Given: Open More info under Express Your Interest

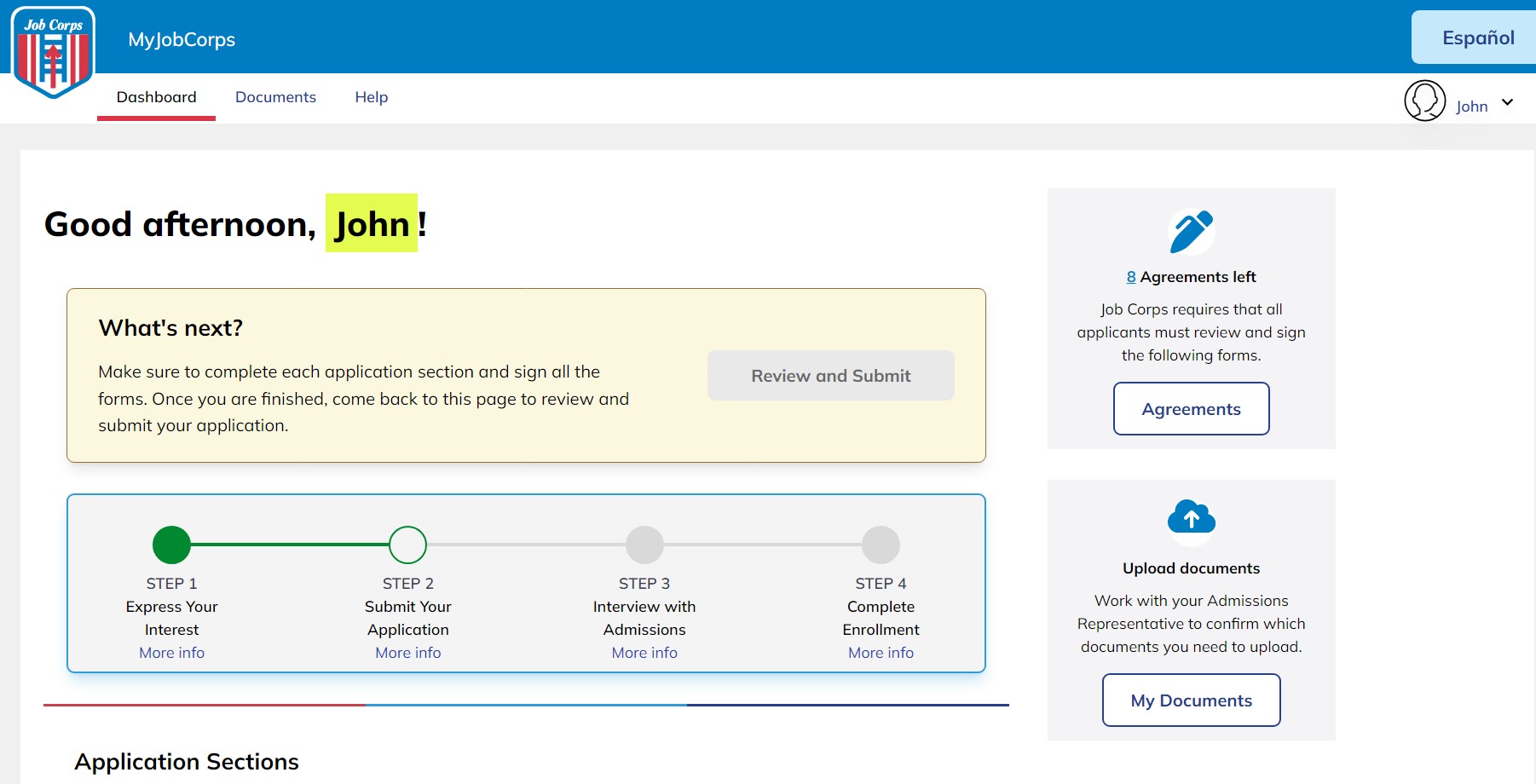Looking at the screenshot, I should pyautogui.click(x=171, y=653).
